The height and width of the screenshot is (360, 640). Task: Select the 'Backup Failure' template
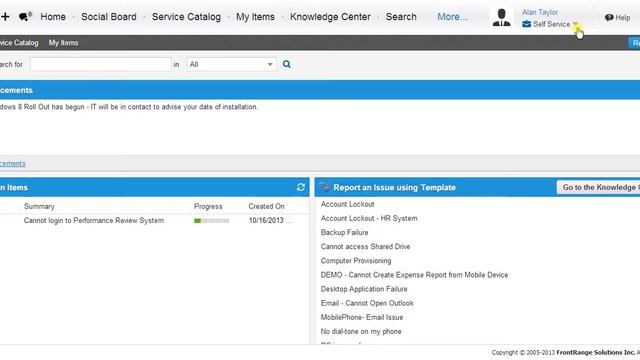click(x=344, y=232)
